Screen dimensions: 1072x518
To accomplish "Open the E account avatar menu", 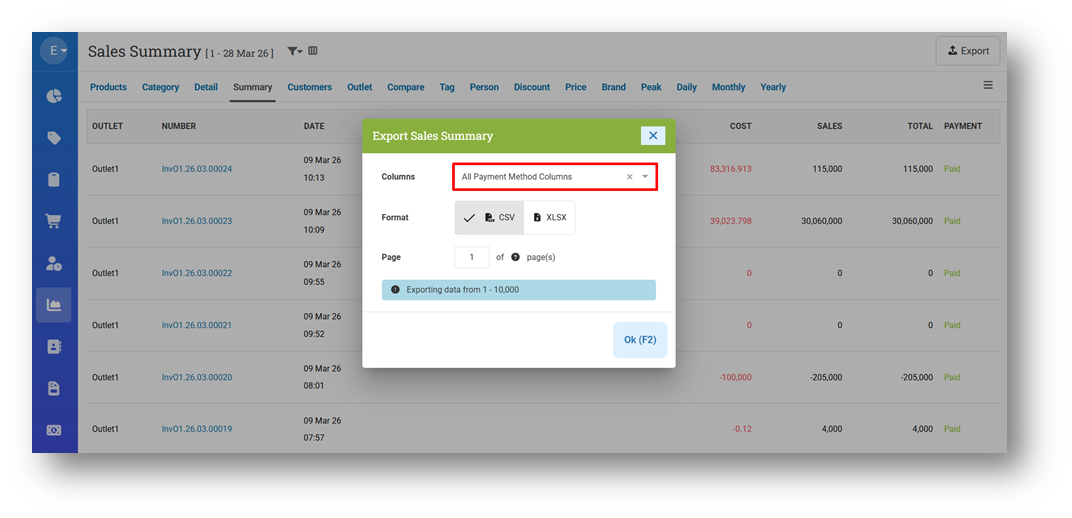I will tap(54, 51).
